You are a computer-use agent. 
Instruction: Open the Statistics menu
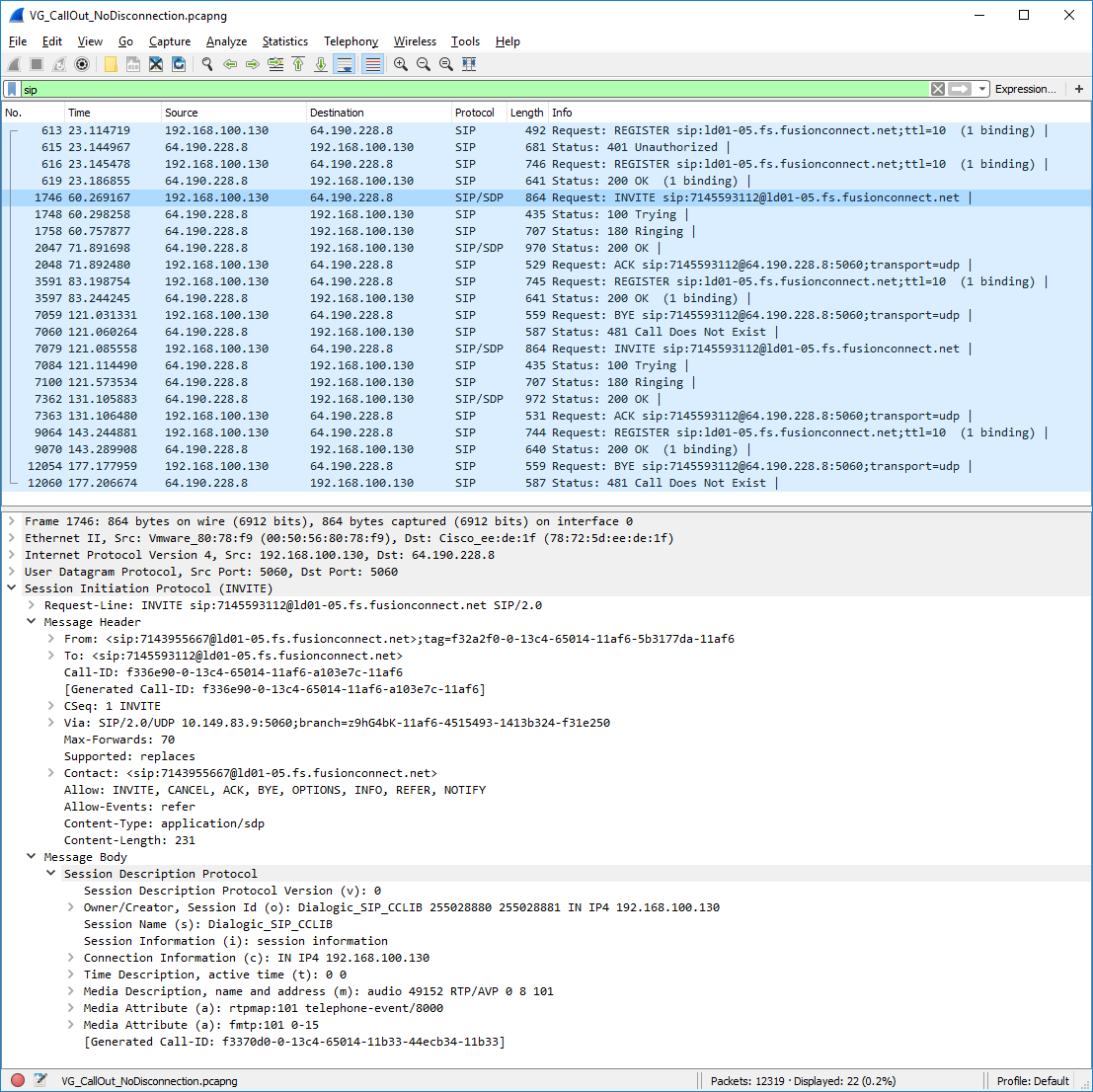coord(284,41)
